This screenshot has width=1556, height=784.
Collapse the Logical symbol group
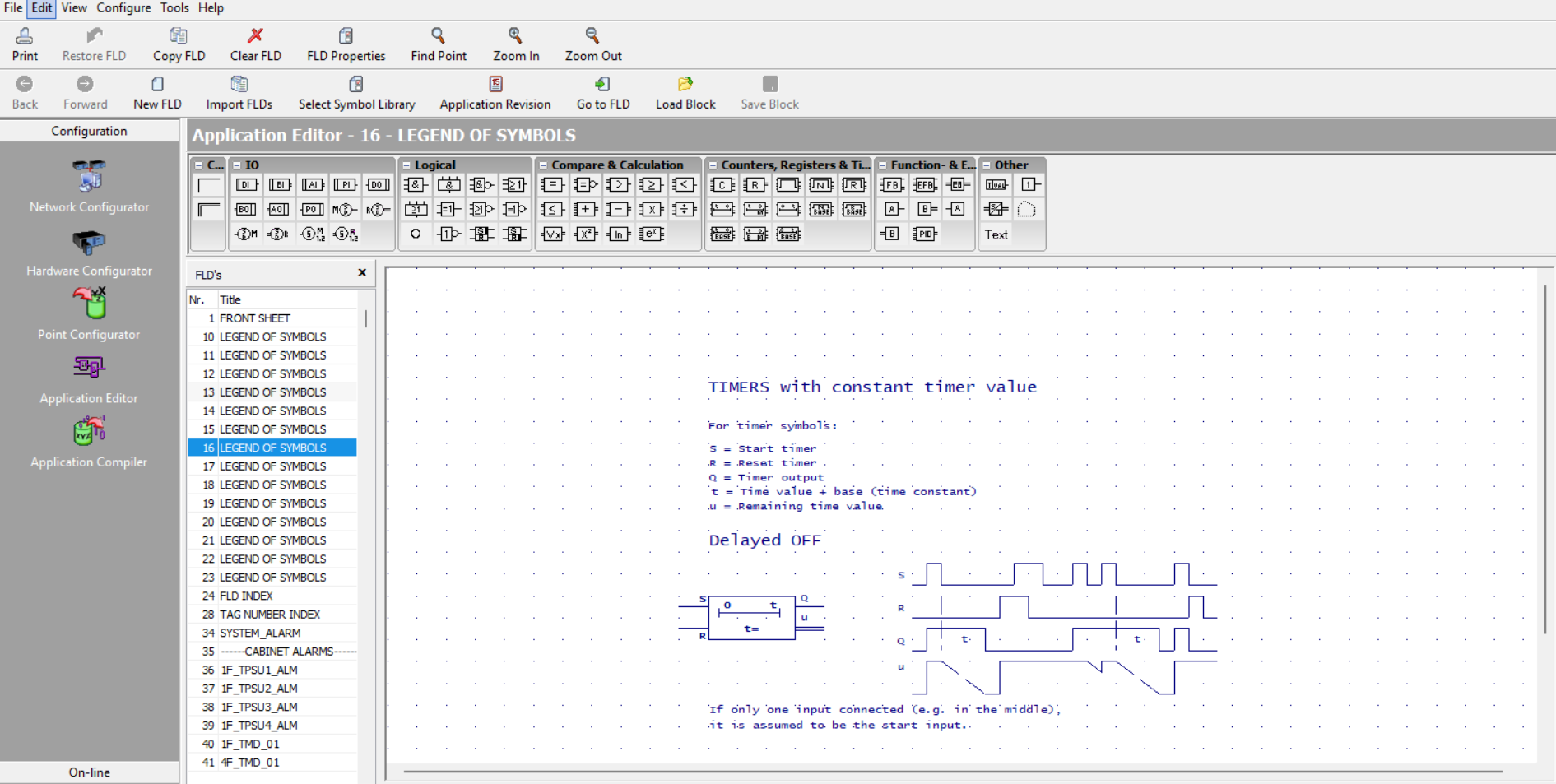click(406, 165)
